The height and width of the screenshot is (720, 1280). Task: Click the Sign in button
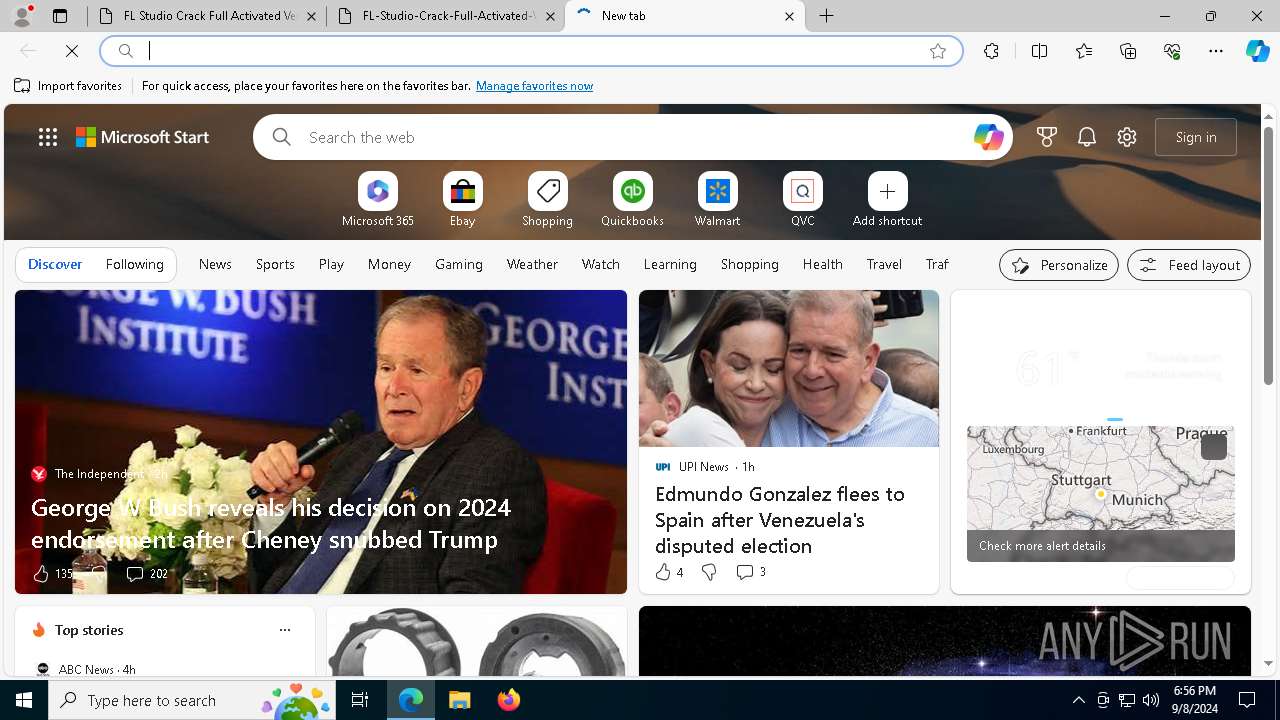click(x=1196, y=137)
